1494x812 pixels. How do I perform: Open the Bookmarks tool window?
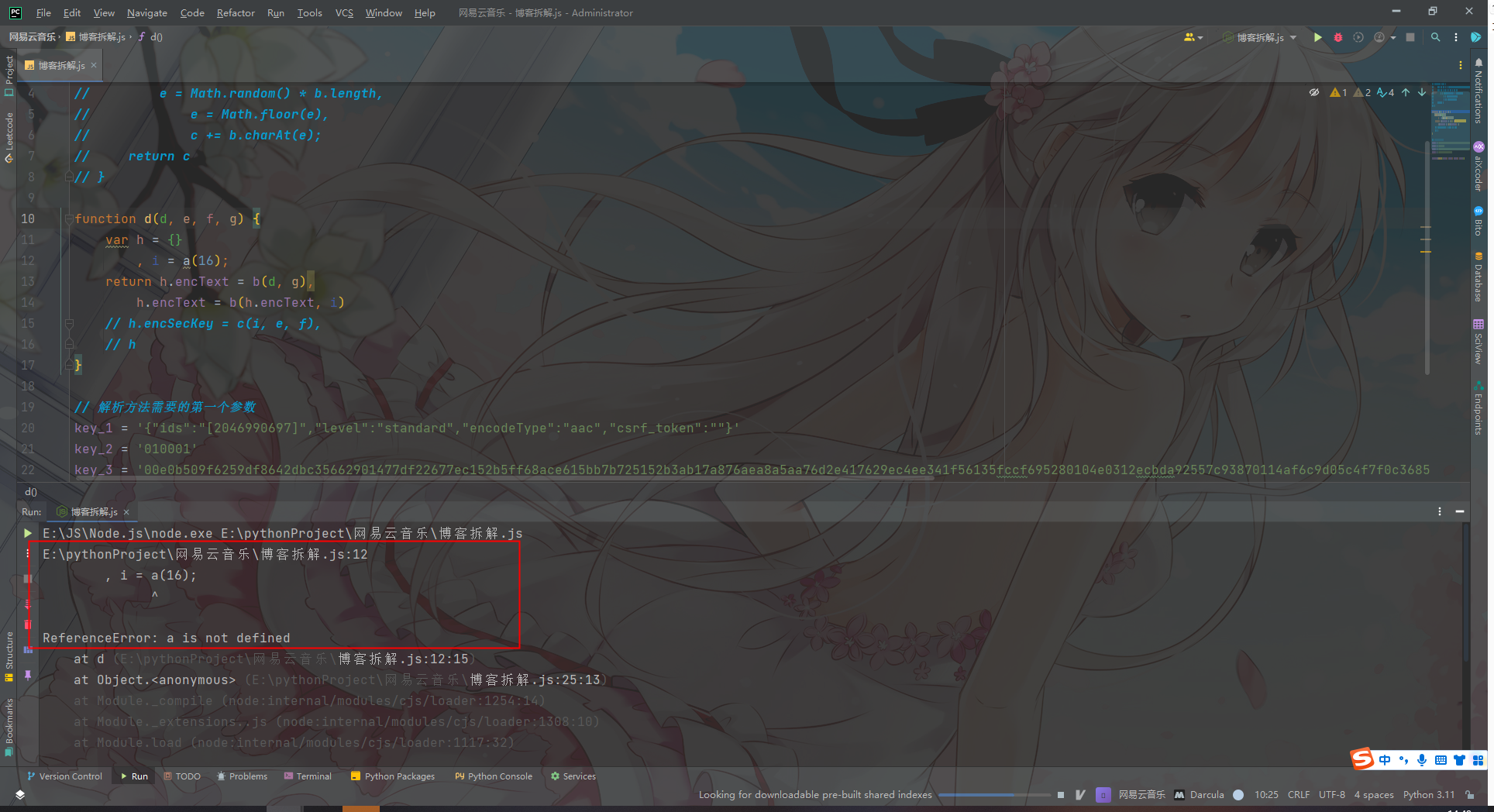tap(9, 727)
